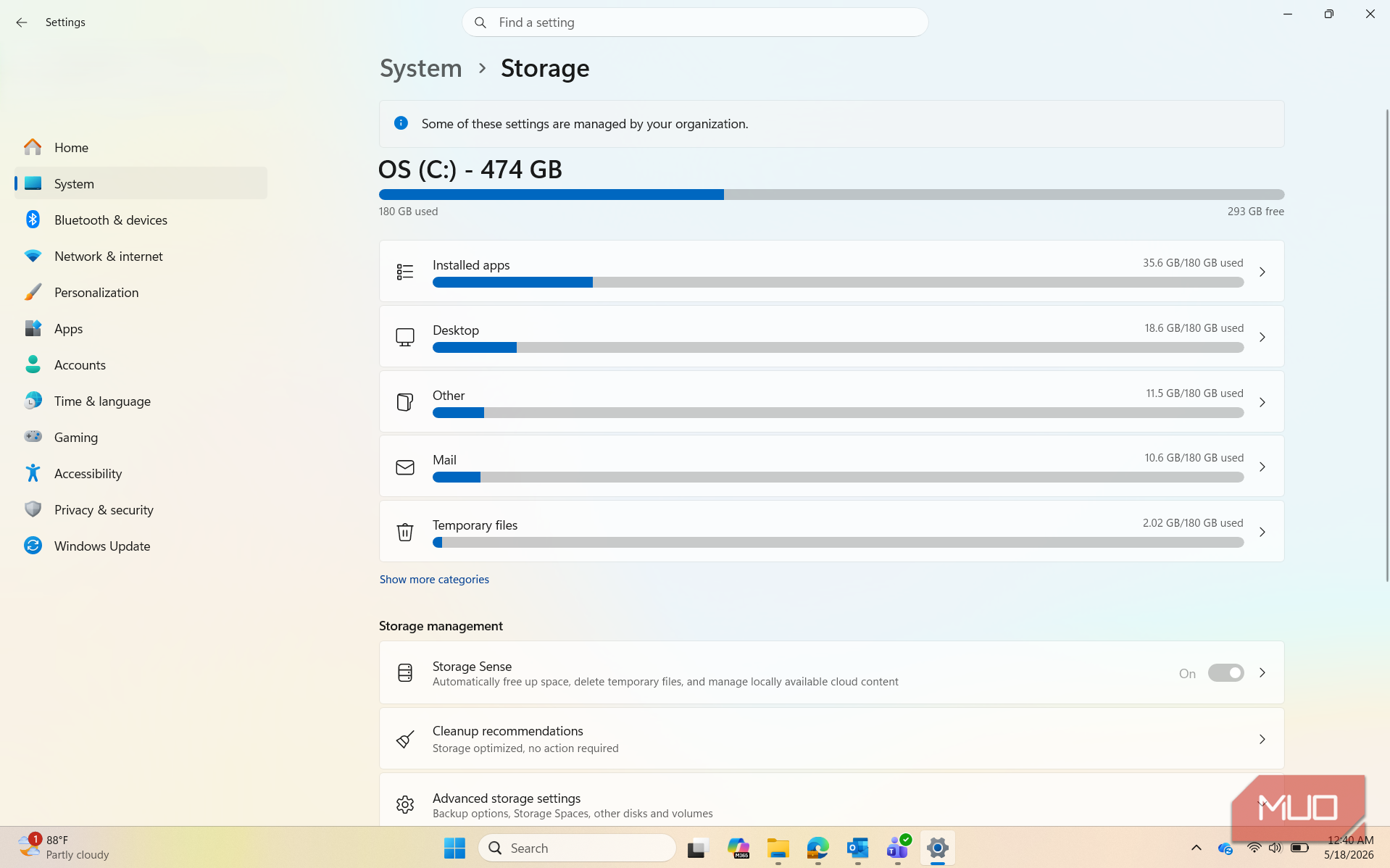This screenshot has width=1390, height=868.
Task: Click the Other category file icon
Action: [405, 402]
